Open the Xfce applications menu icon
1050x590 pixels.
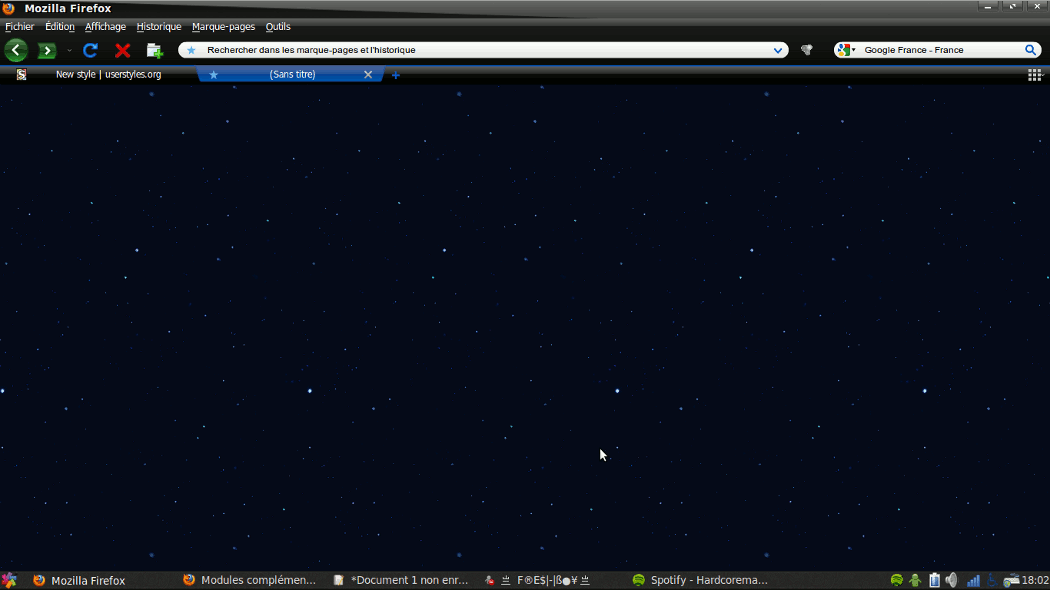point(9,581)
